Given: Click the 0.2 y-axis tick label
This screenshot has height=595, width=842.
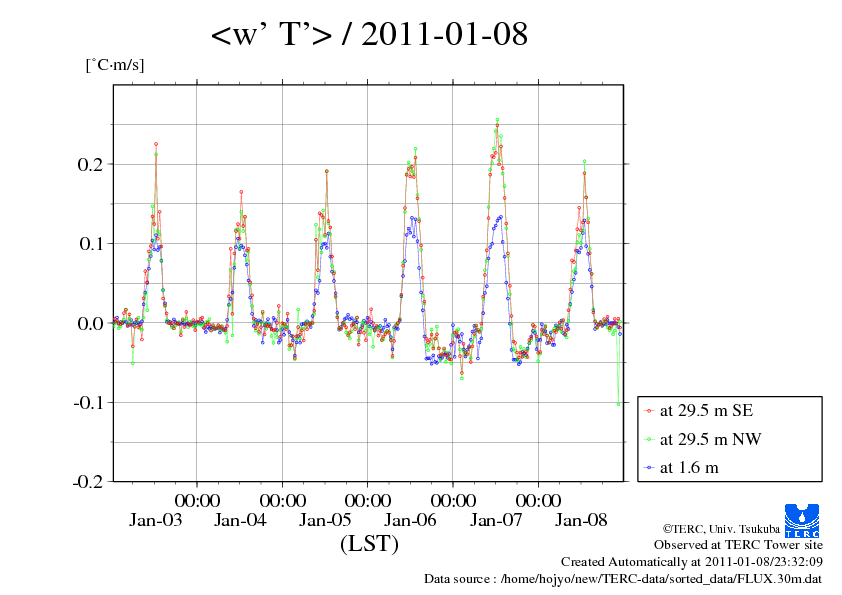Looking at the screenshot, I should pyautogui.click(x=91, y=163).
